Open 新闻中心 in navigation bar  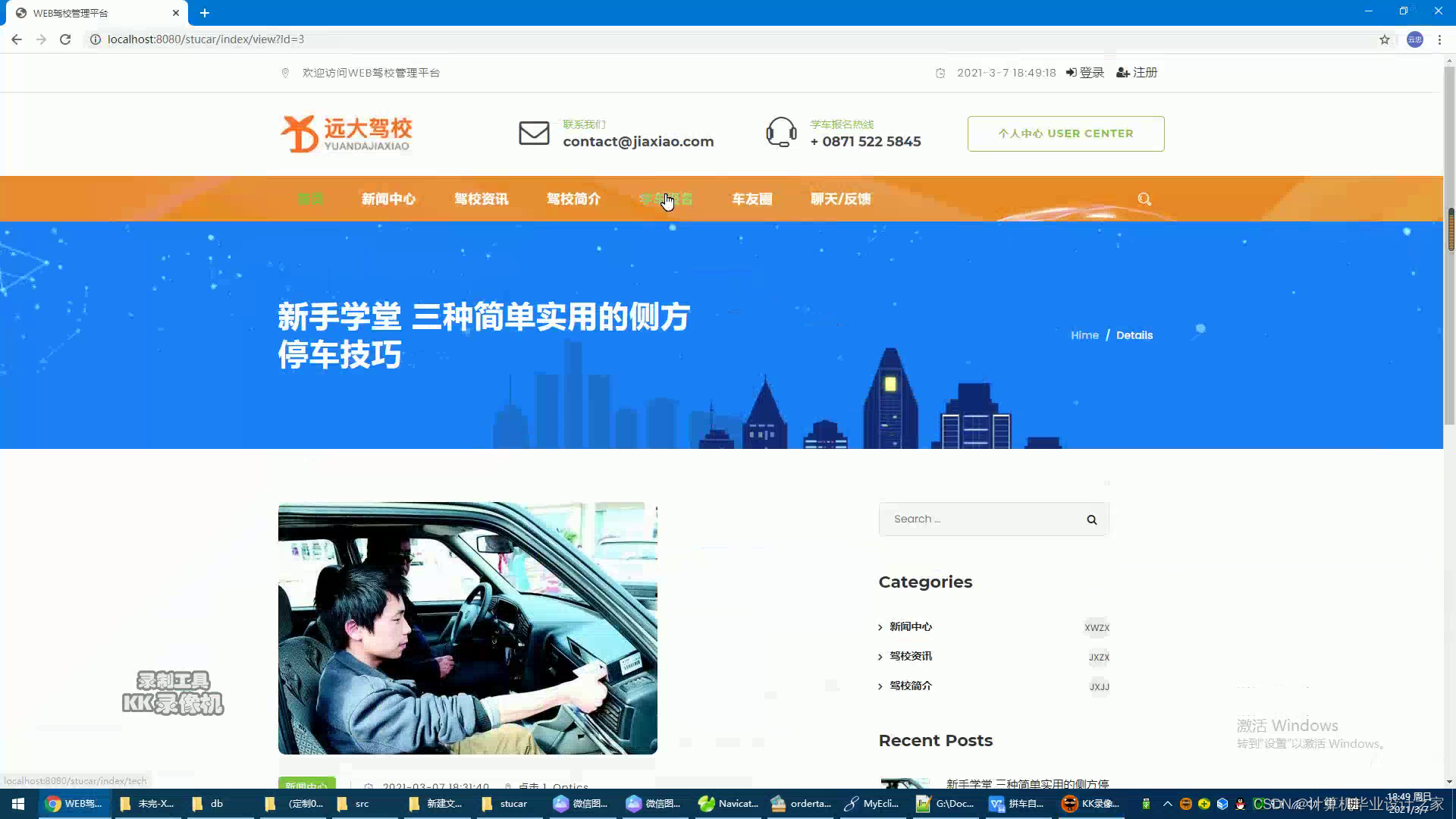click(388, 199)
